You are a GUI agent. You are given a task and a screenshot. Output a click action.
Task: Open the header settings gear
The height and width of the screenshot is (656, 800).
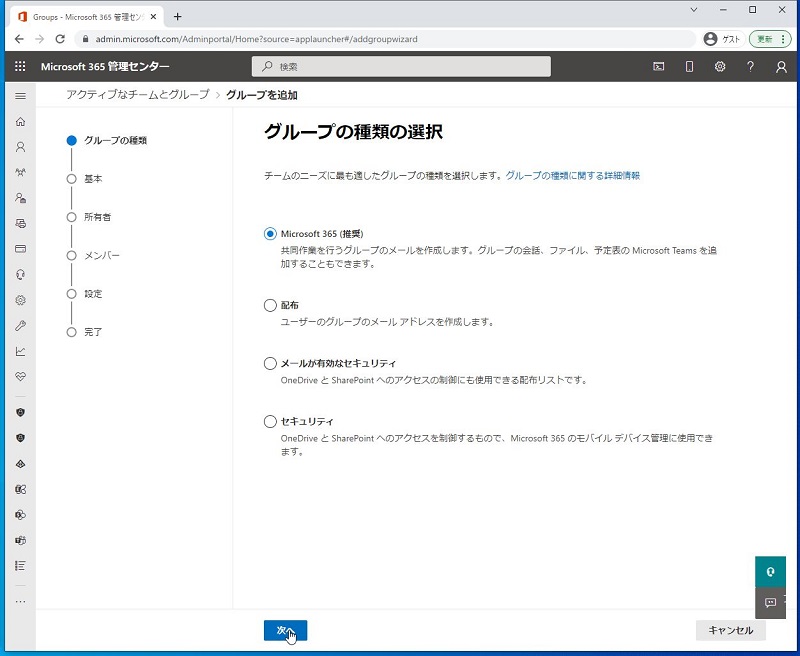click(x=720, y=66)
